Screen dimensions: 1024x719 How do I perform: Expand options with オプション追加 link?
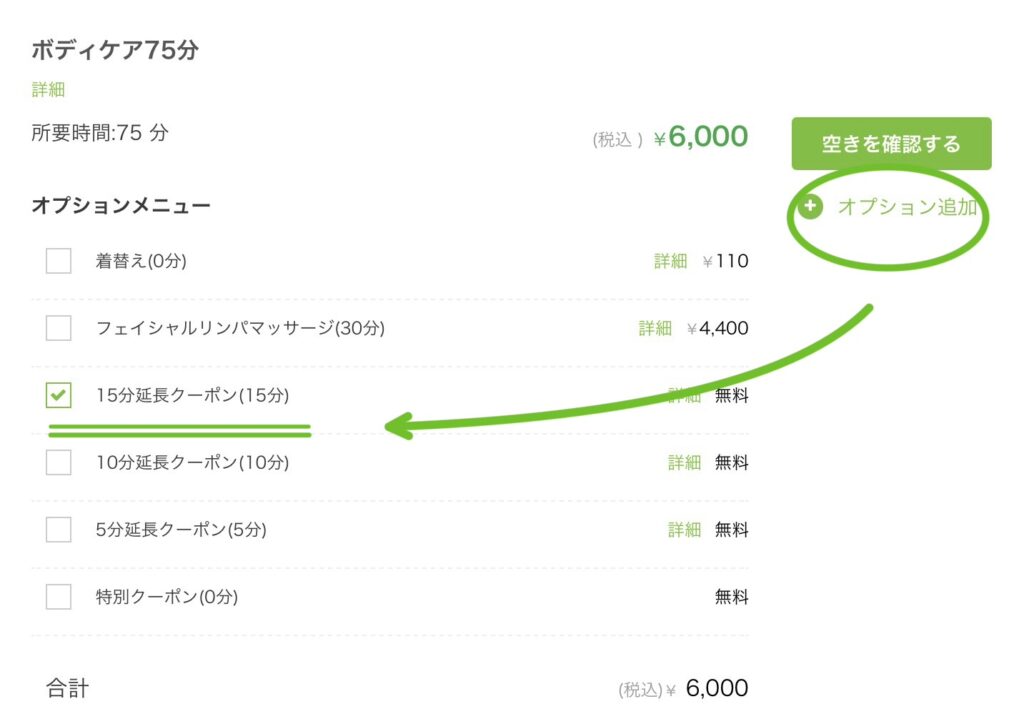coord(906,207)
